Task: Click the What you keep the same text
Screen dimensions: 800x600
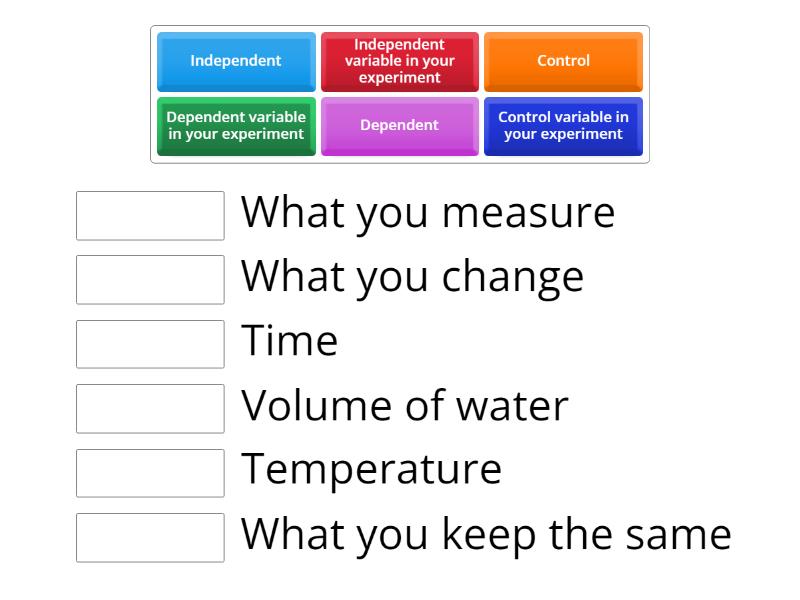Action: (486, 535)
